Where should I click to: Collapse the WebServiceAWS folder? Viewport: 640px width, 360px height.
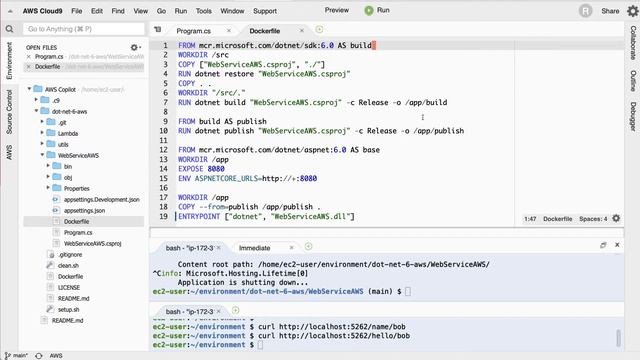(42, 155)
